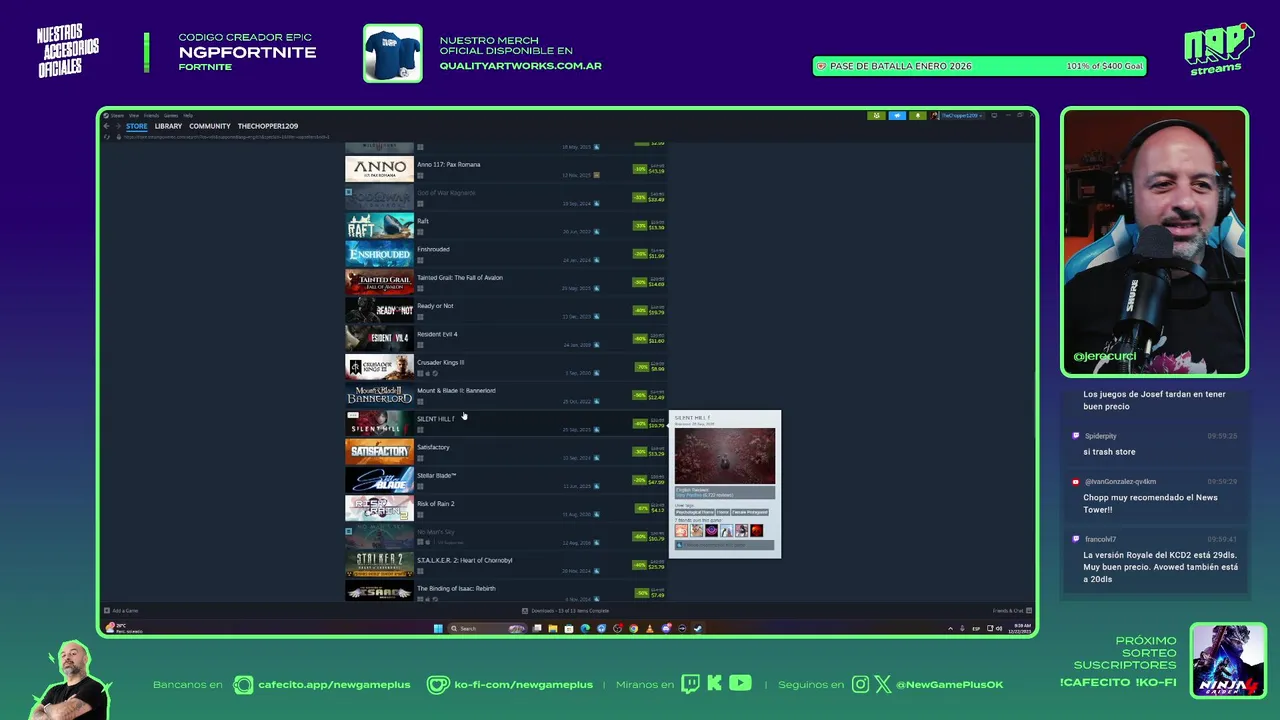Open the Enshrouded game thumbnail

[379, 254]
